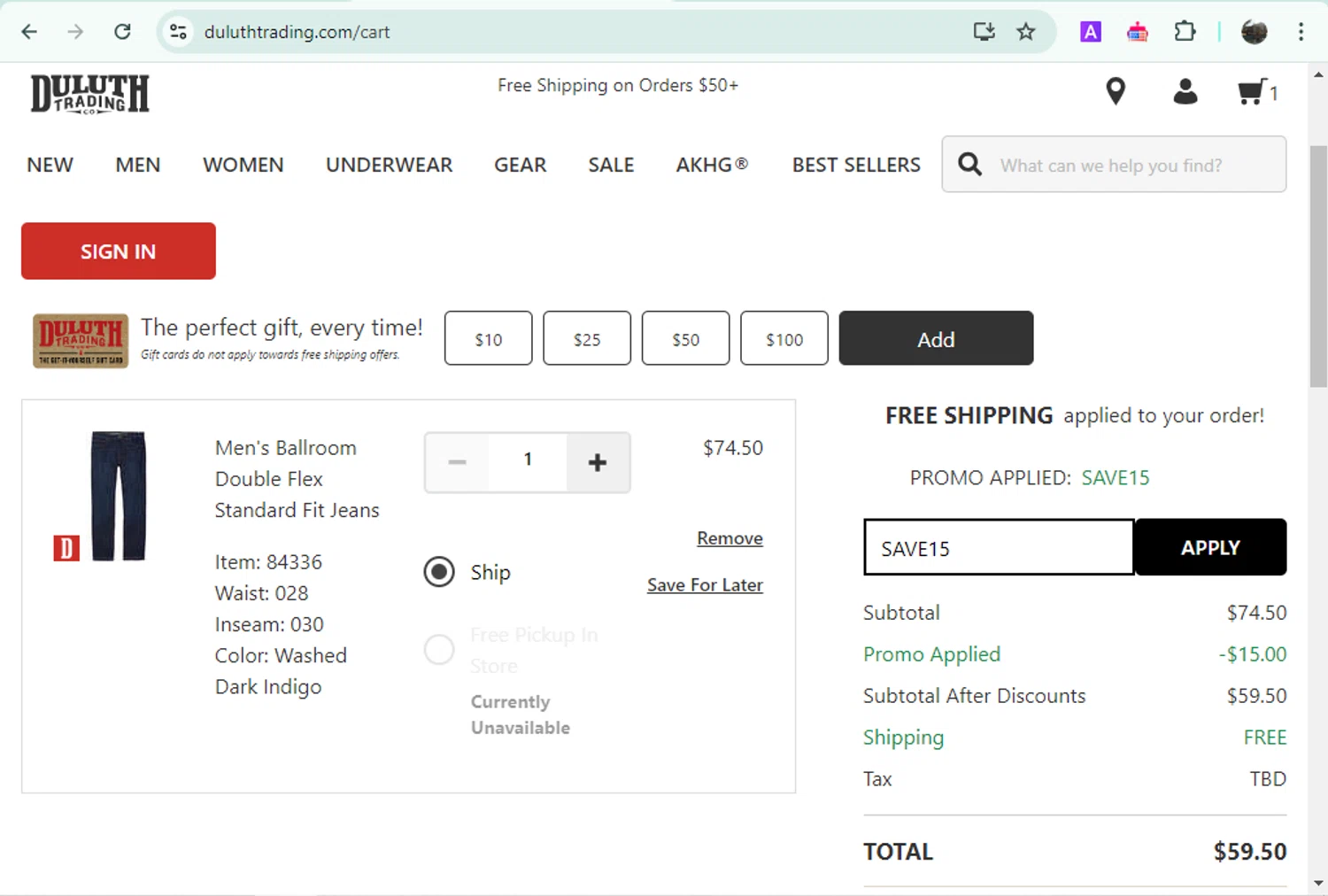1328x896 pixels.
Task: Open the Extensions puzzle icon
Action: 1185,32
